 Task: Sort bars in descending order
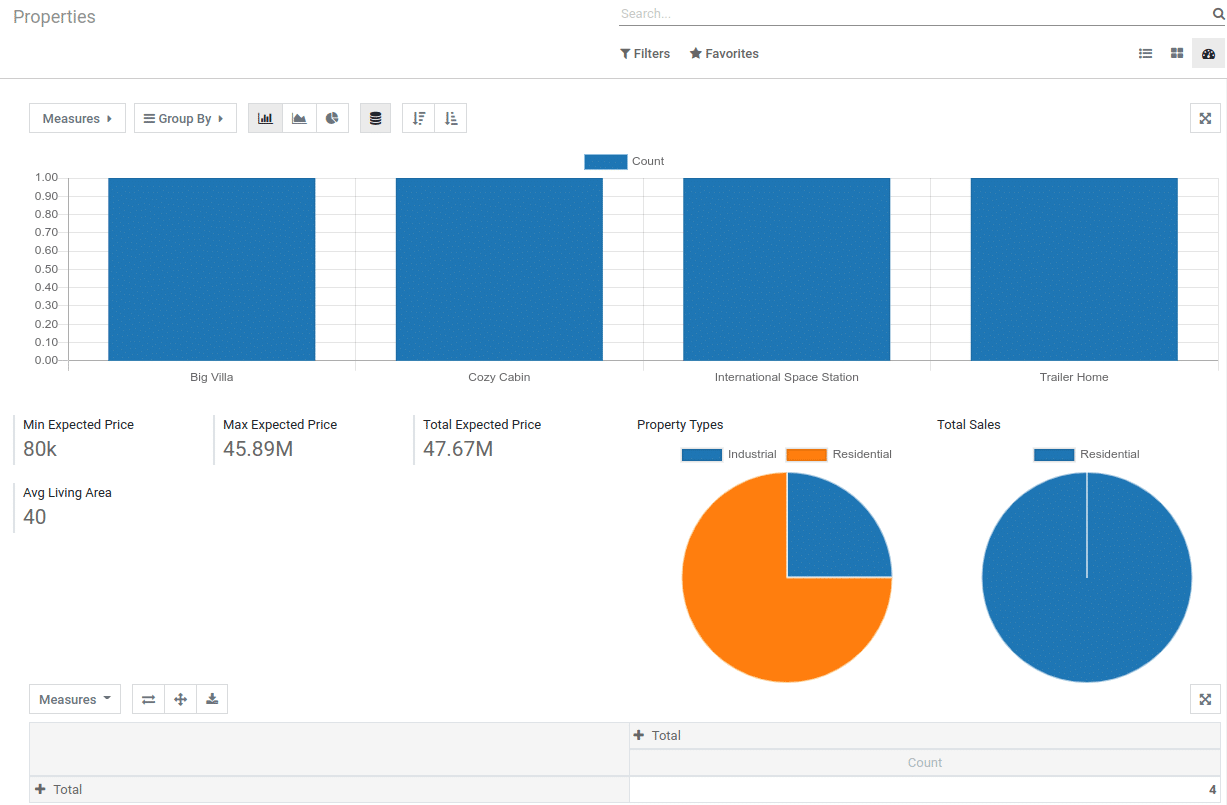418,118
